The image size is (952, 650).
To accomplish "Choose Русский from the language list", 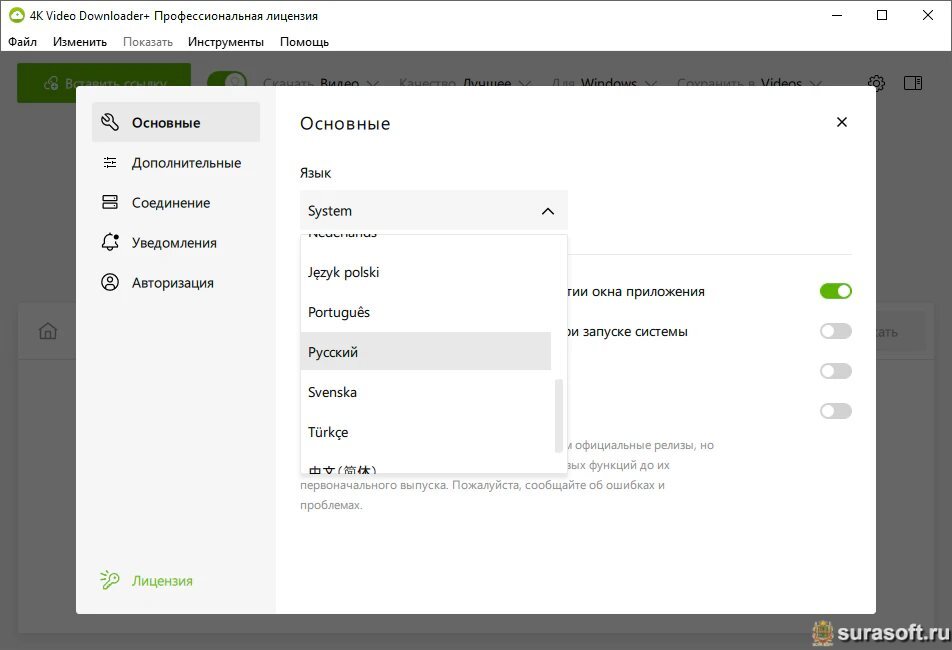I will coord(425,352).
